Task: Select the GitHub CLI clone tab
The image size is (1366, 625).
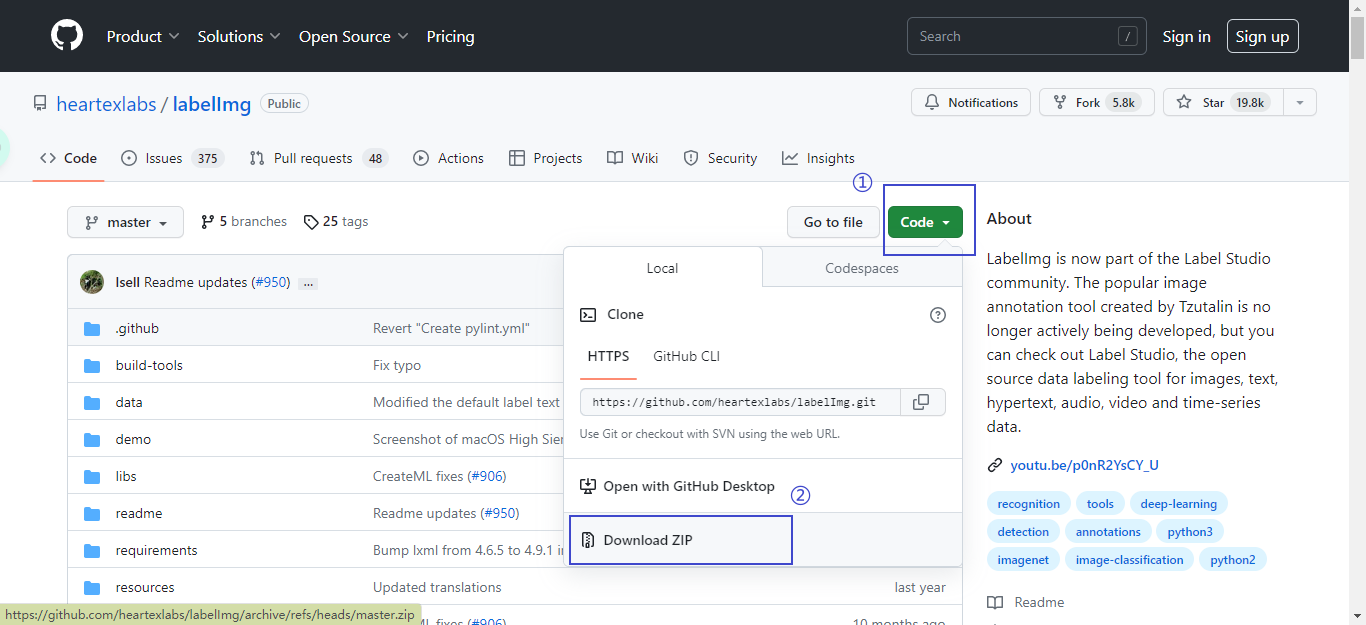Action: point(686,356)
